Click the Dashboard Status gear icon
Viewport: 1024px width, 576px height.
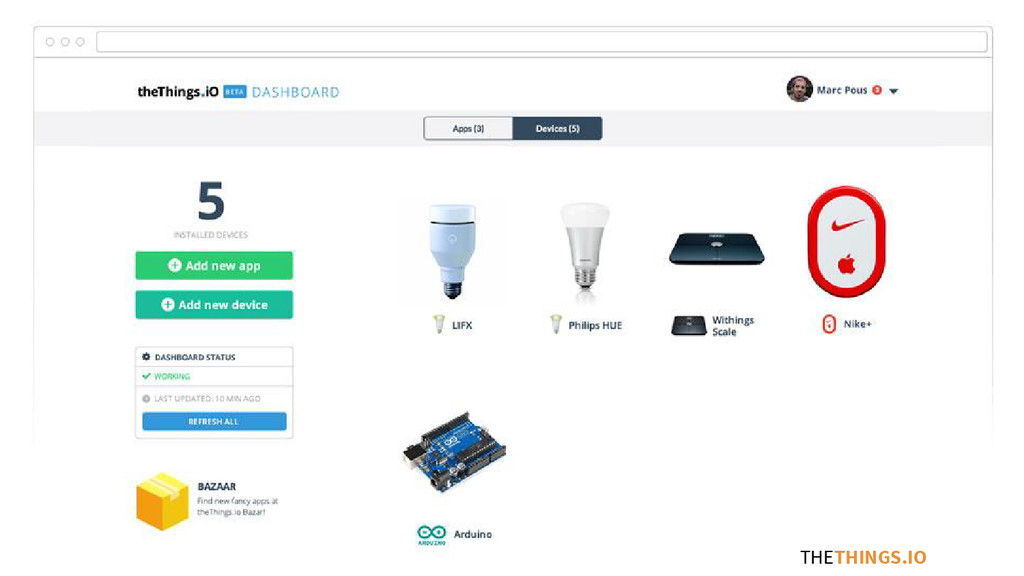point(146,357)
